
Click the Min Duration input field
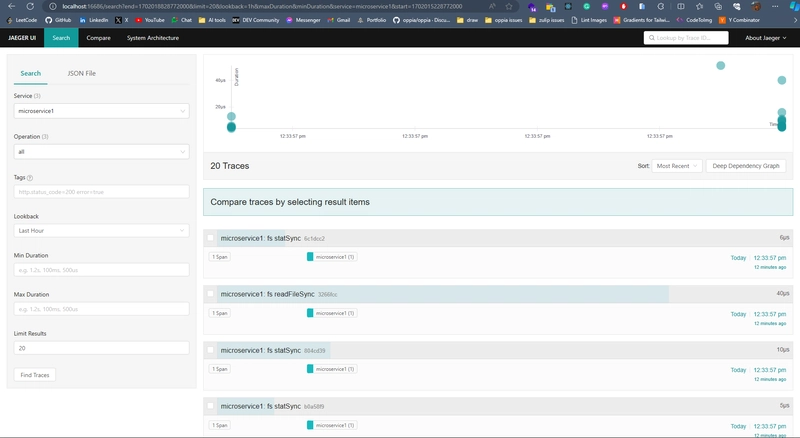click(102, 270)
